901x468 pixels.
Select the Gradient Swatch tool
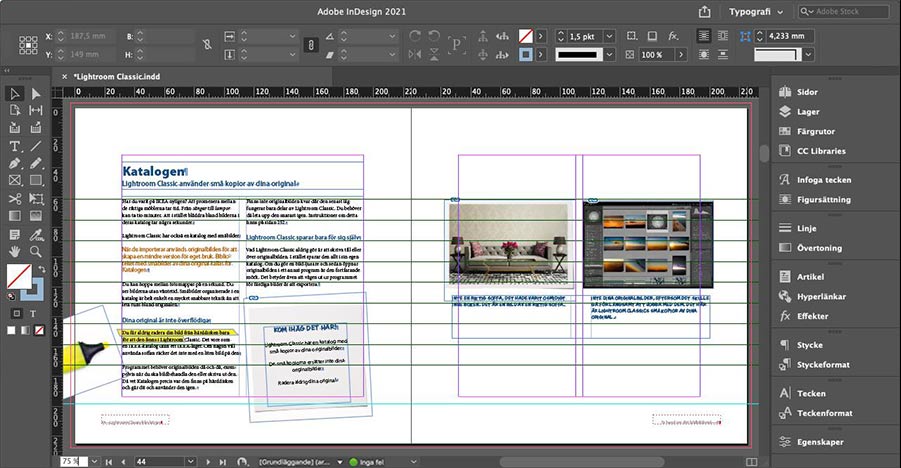[15, 216]
